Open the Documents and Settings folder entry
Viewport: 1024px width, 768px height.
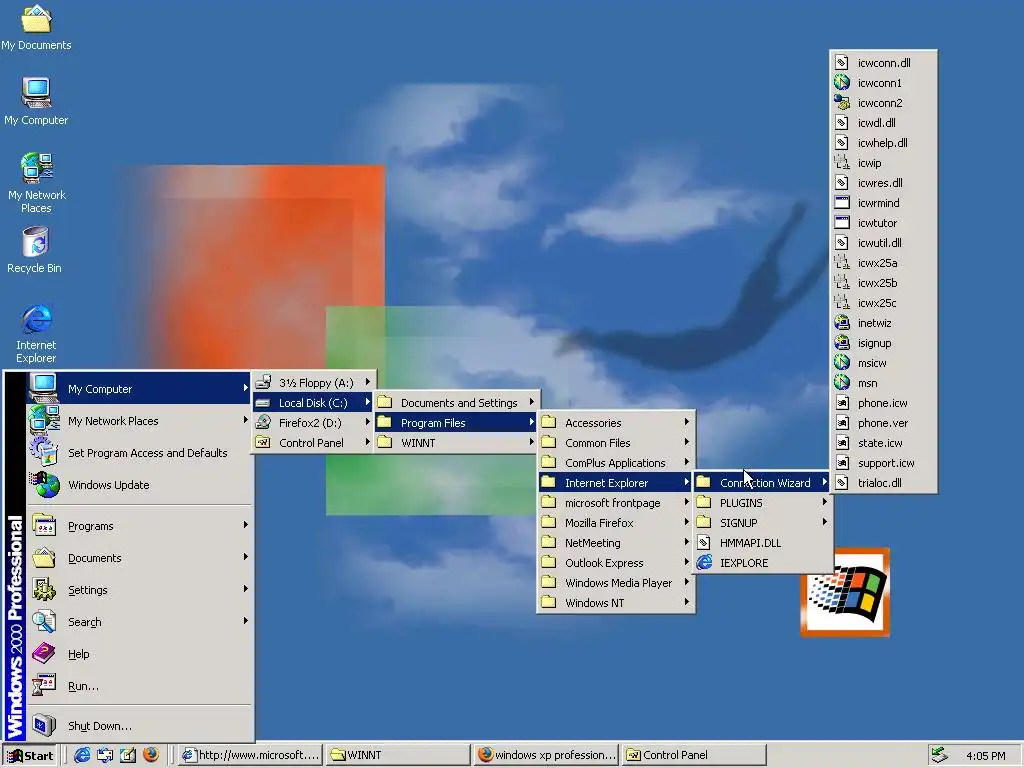click(x=456, y=403)
